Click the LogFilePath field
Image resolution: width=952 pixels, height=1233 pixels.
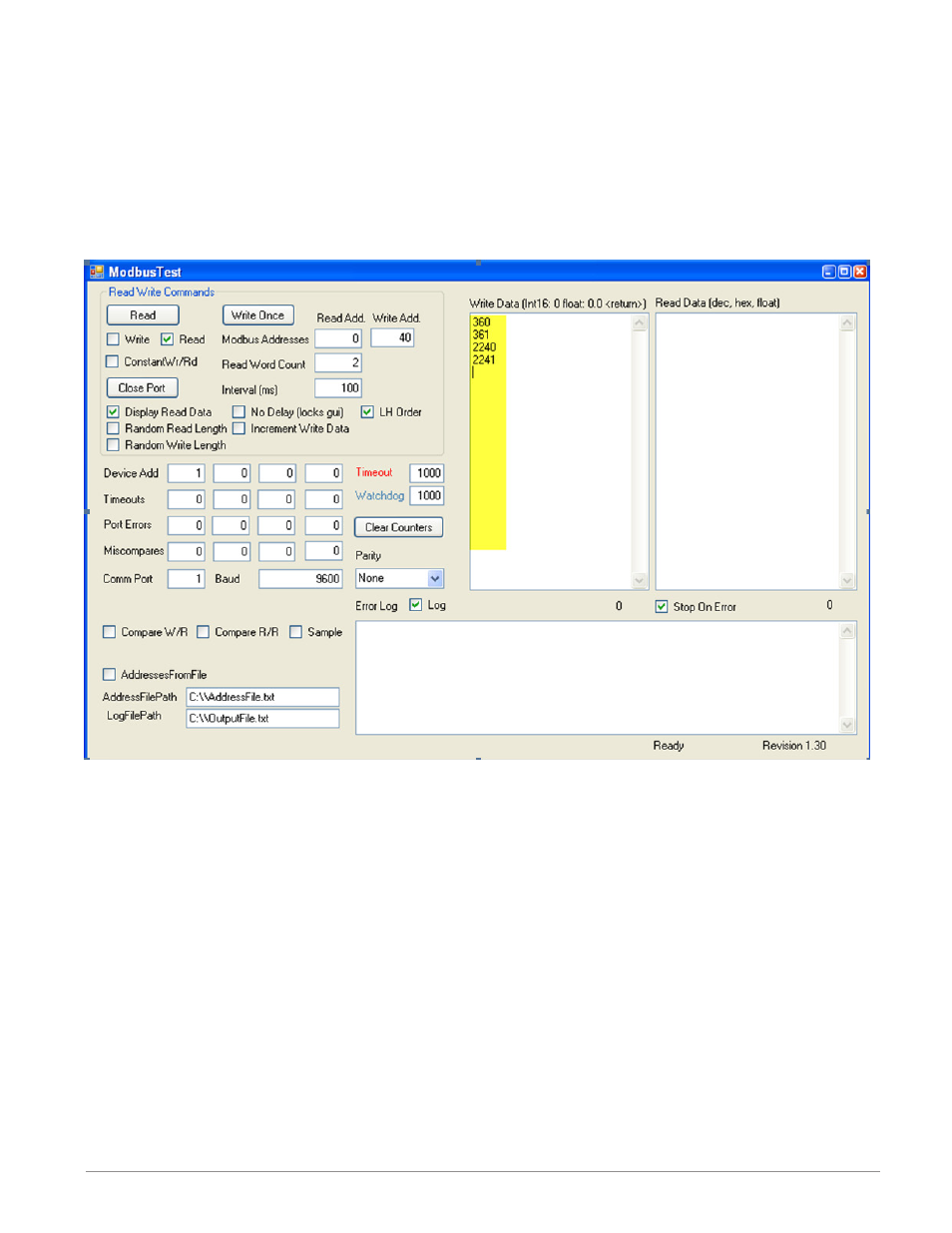262,719
